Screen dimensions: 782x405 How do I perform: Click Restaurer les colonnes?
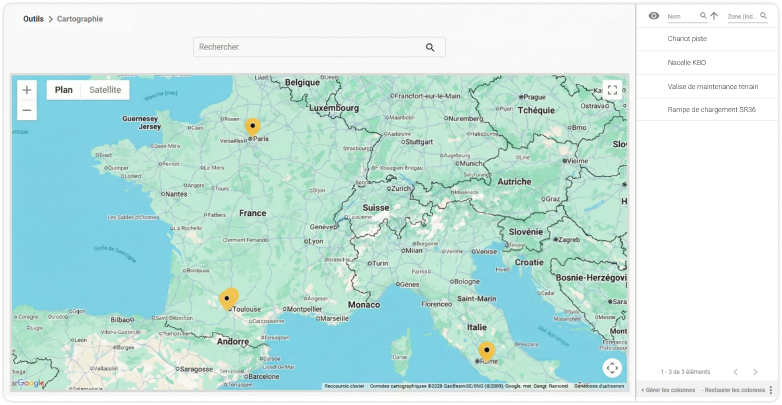(x=733, y=390)
